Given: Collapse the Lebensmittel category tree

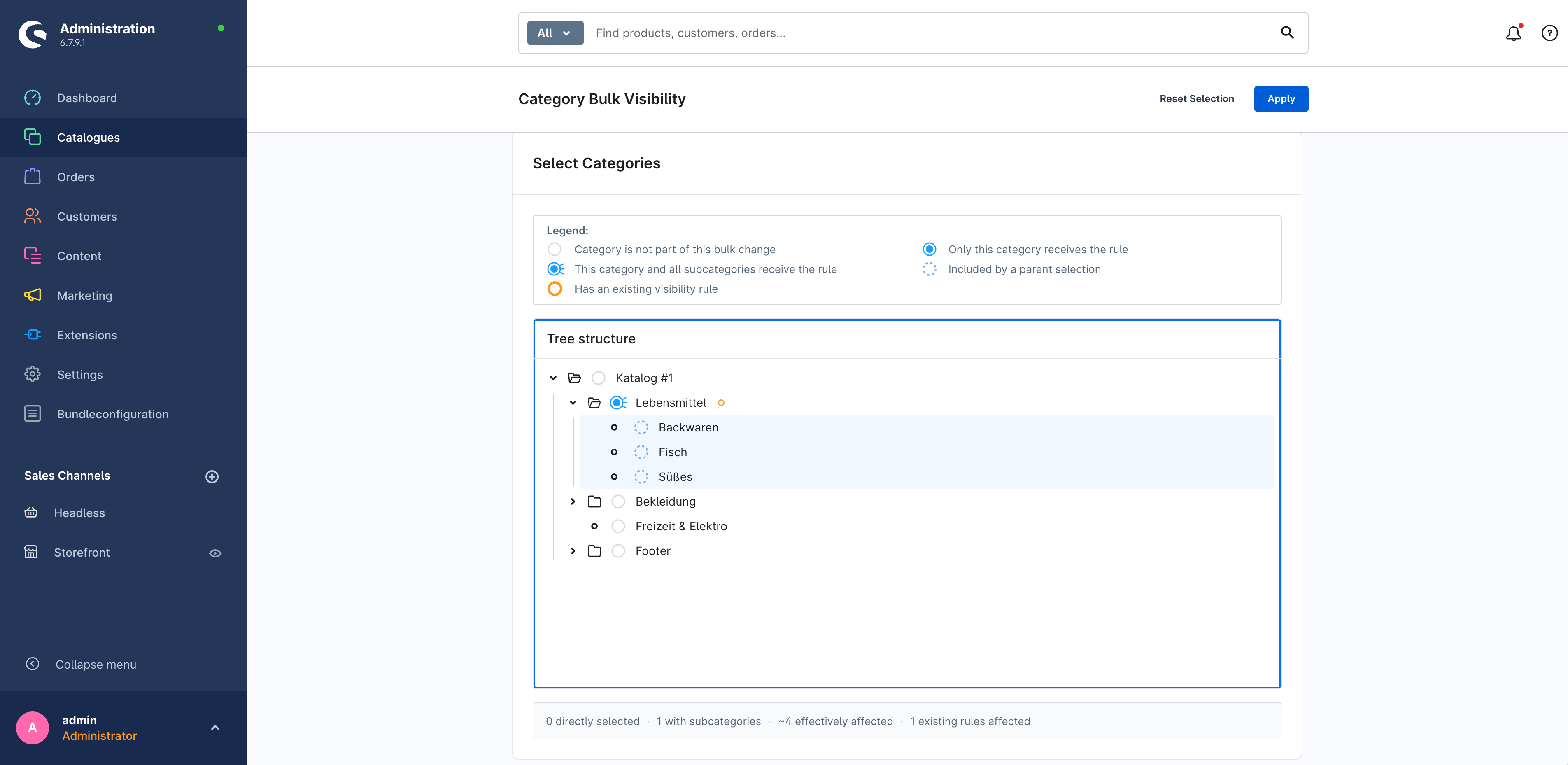Looking at the screenshot, I should (573, 403).
